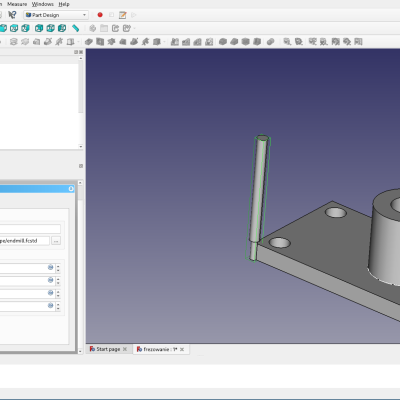Click the expression formula icon in first spinbox

tap(51, 267)
